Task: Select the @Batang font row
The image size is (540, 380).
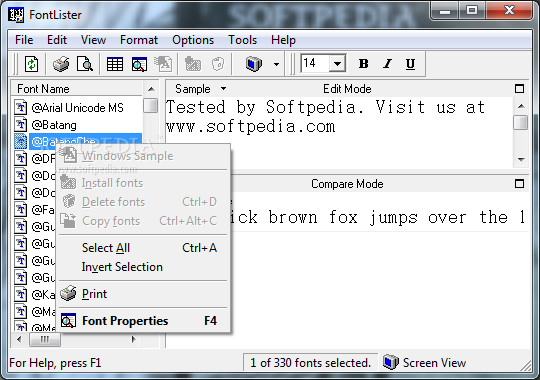Action: point(77,125)
